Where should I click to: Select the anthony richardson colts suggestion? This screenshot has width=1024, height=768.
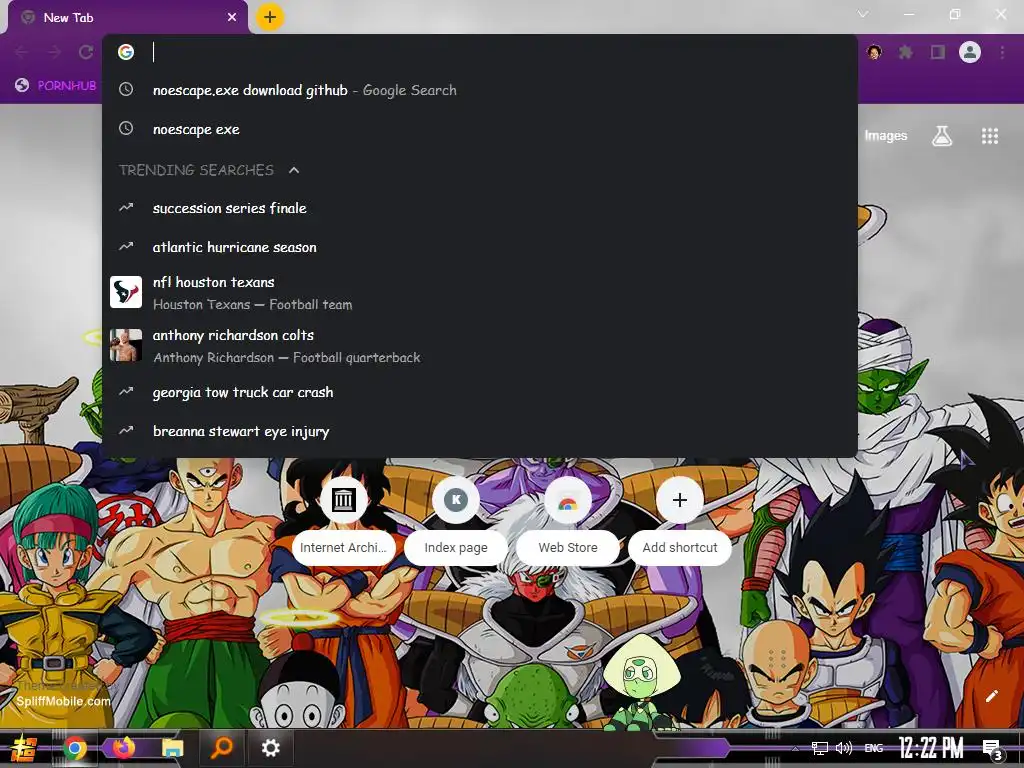point(479,345)
